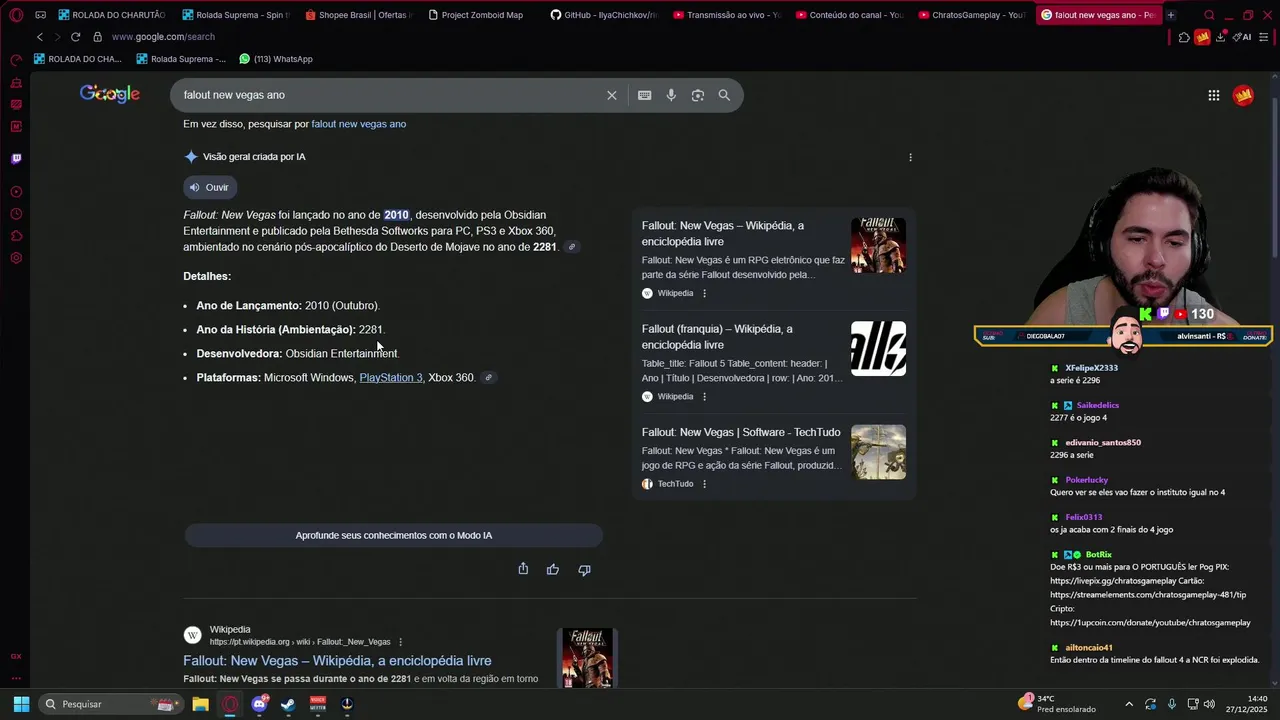Open Steam from the taskbar
The width and height of the screenshot is (1280, 720).
coord(288,704)
